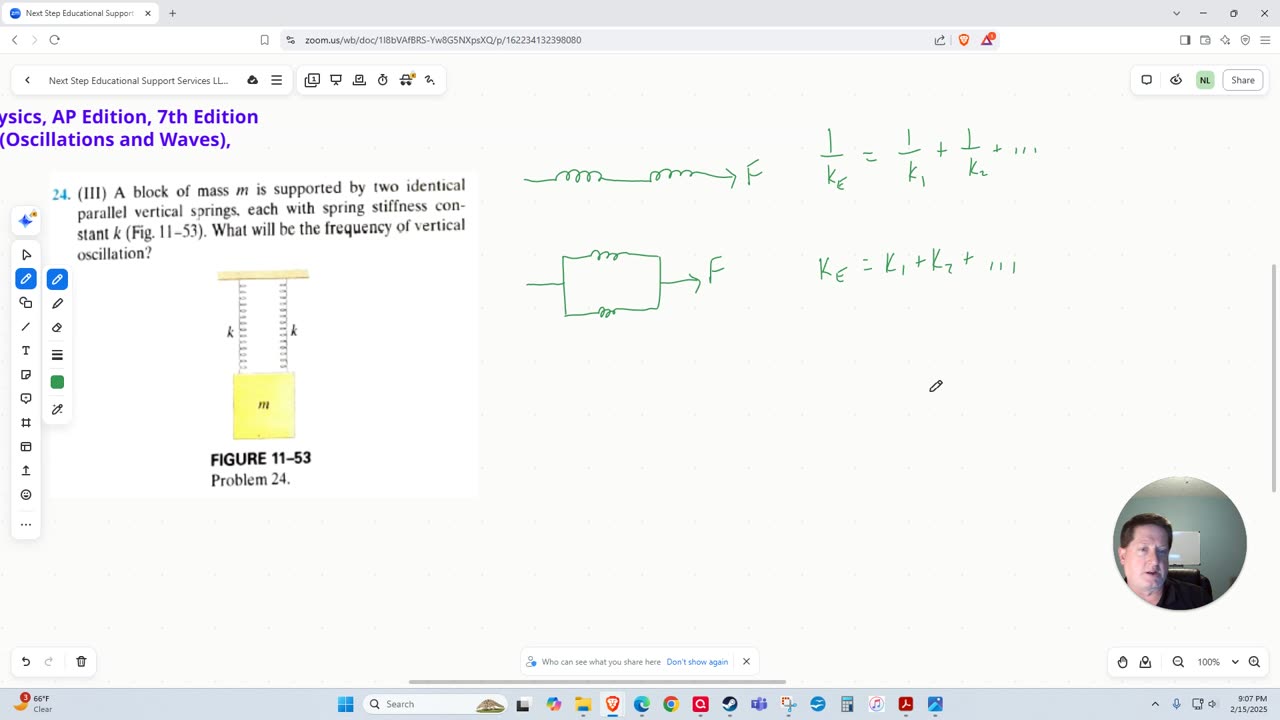Open the whiteboard hamburger menu
The height and width of the screenshot is (720, 1280).
pyautogui.click(x=276, y=80)
